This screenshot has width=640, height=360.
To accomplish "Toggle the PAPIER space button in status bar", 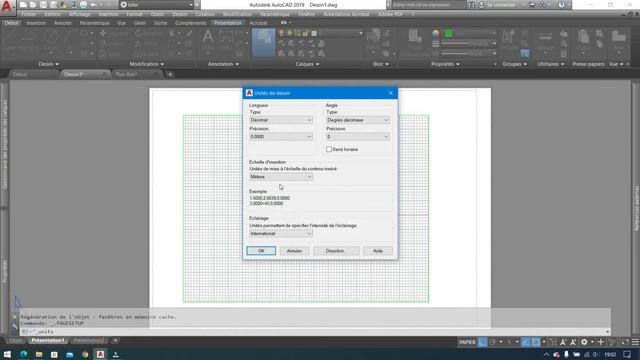I will pyautogui.click(x=467, y=342).
